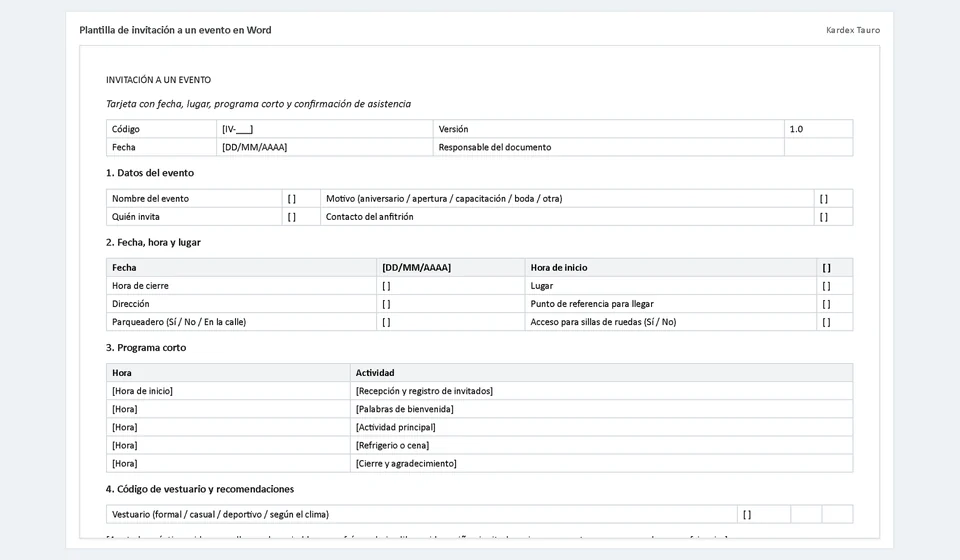Click the bracket field next to 'Hora de inicio'
The width and height of the screenshot is (960, 560).
coord(834,267)
